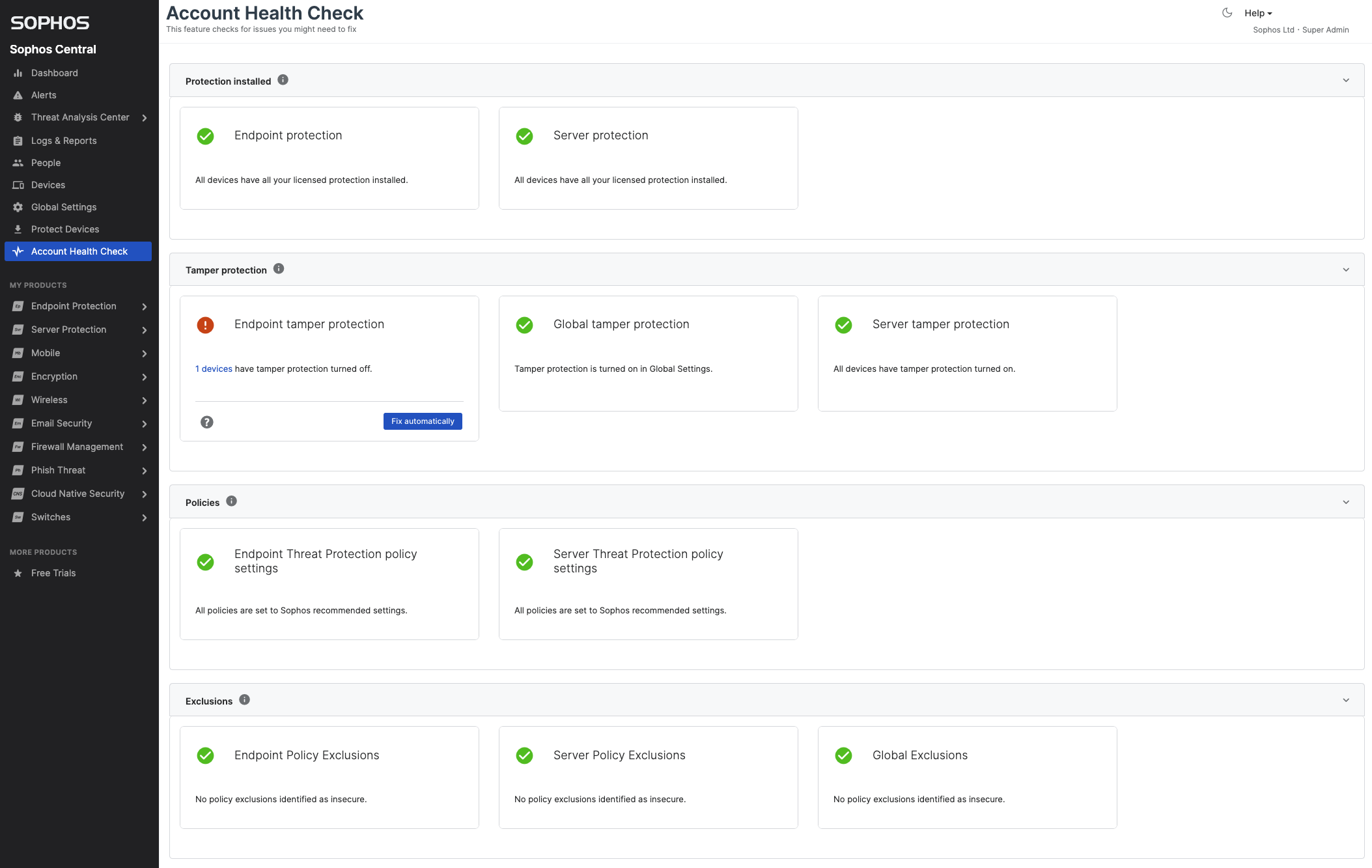Open the '1 devices' link
The height and width of the screenshot is (868, 1372).
coord(214,369)
